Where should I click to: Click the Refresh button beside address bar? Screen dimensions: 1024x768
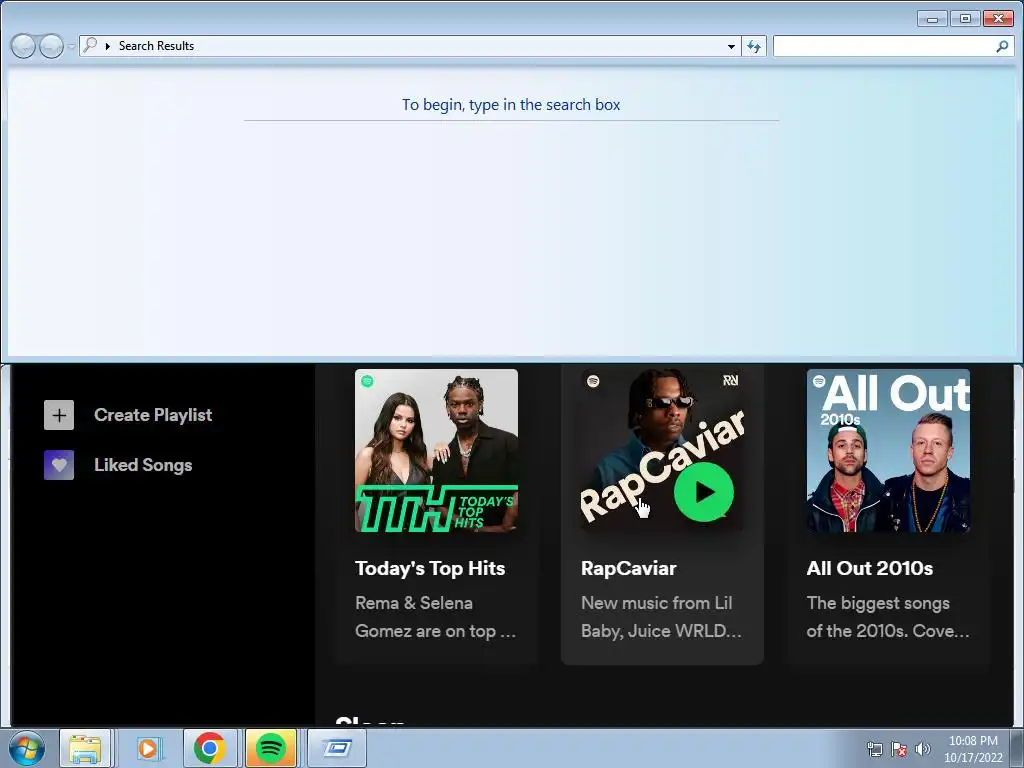[x=754, y=46]
